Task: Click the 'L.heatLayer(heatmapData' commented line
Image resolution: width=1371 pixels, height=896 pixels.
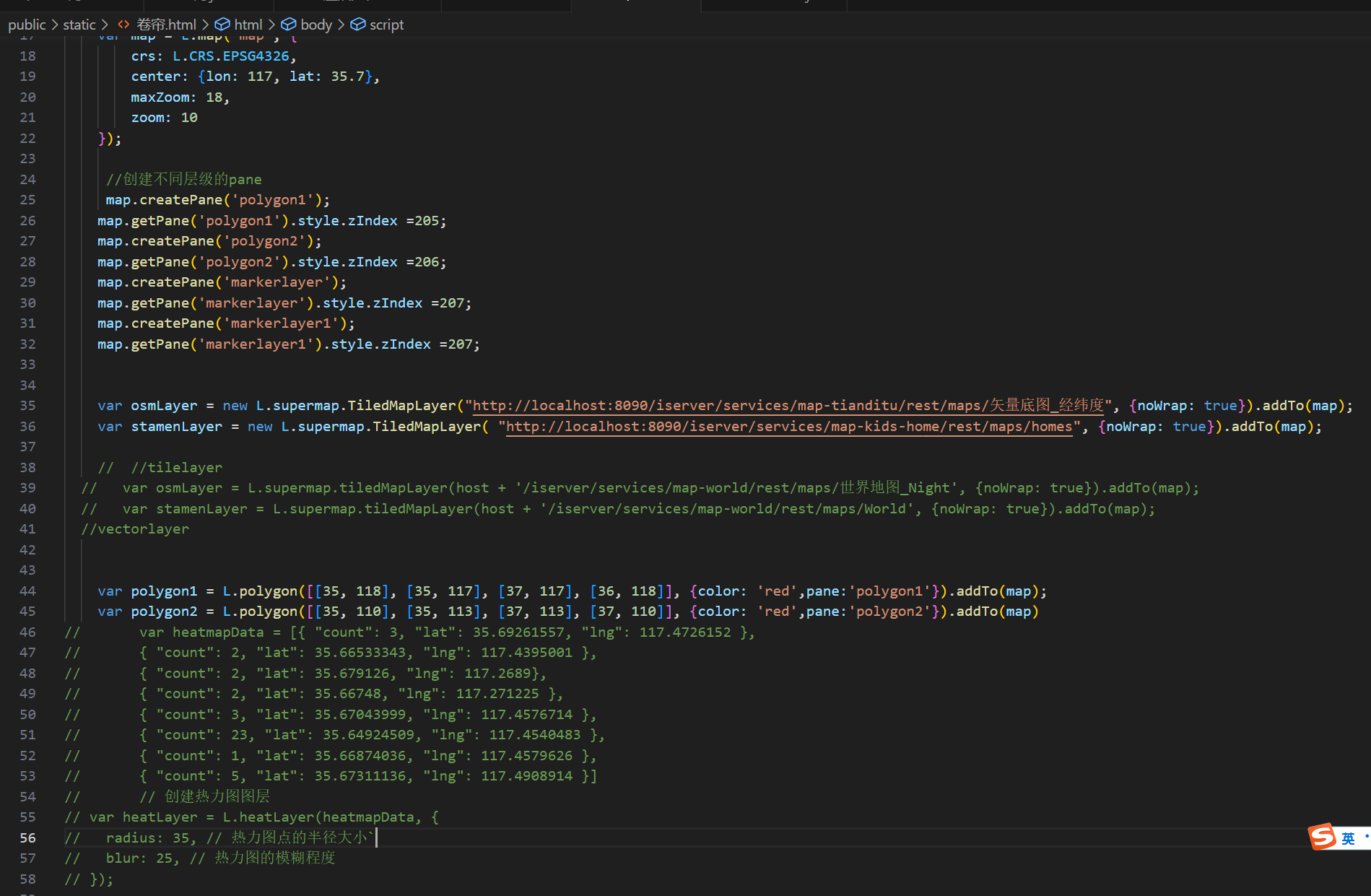Action: 252,817
